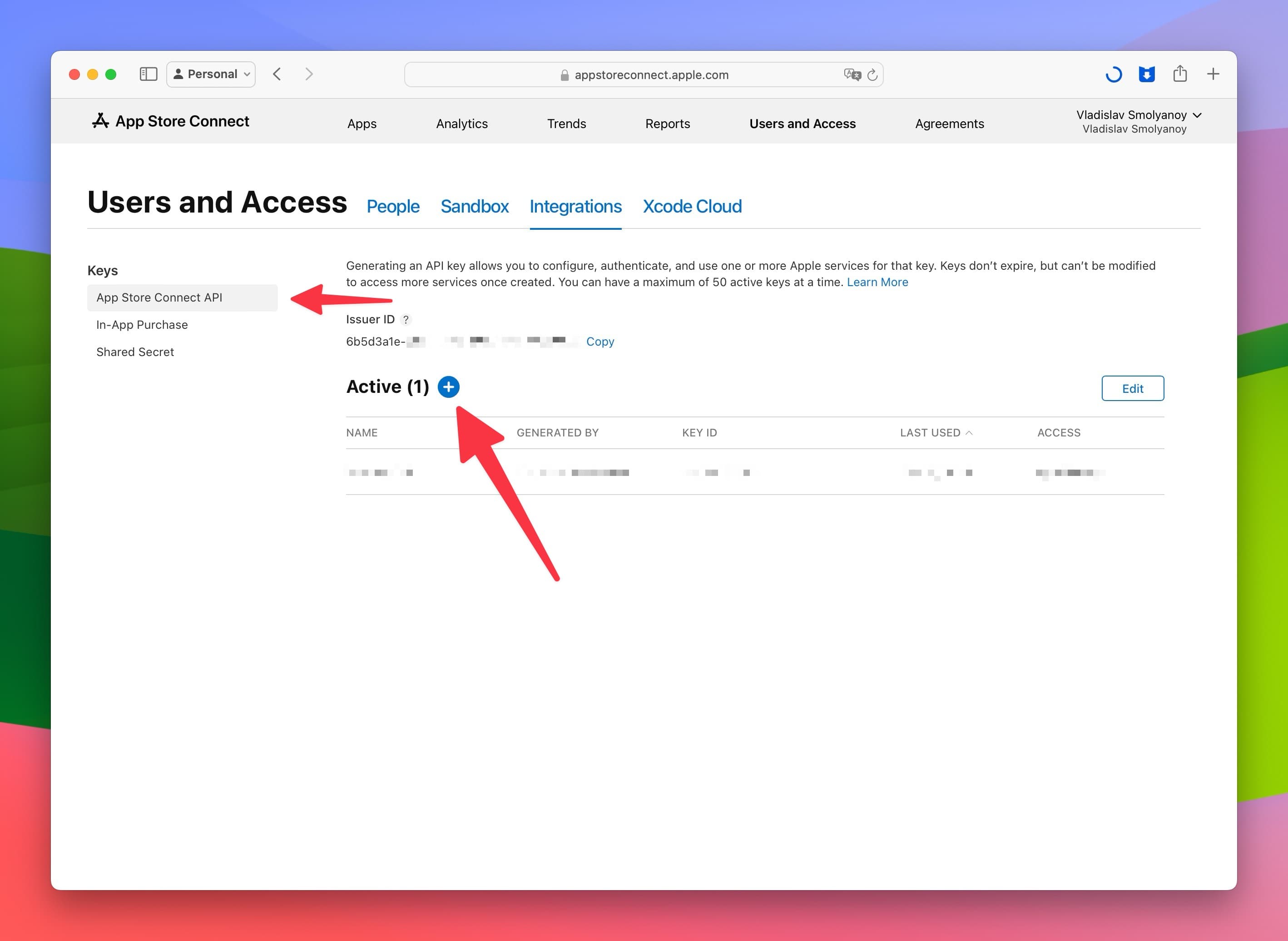Click the App Store Connect logo

point(170,121)
